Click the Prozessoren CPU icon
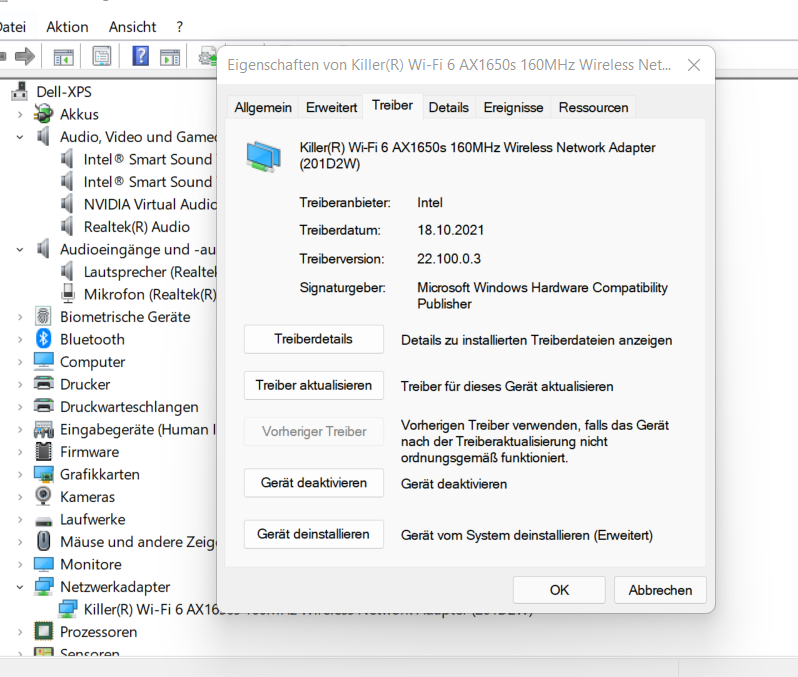Viewport: 798px width, 677px height. [44, 631]
